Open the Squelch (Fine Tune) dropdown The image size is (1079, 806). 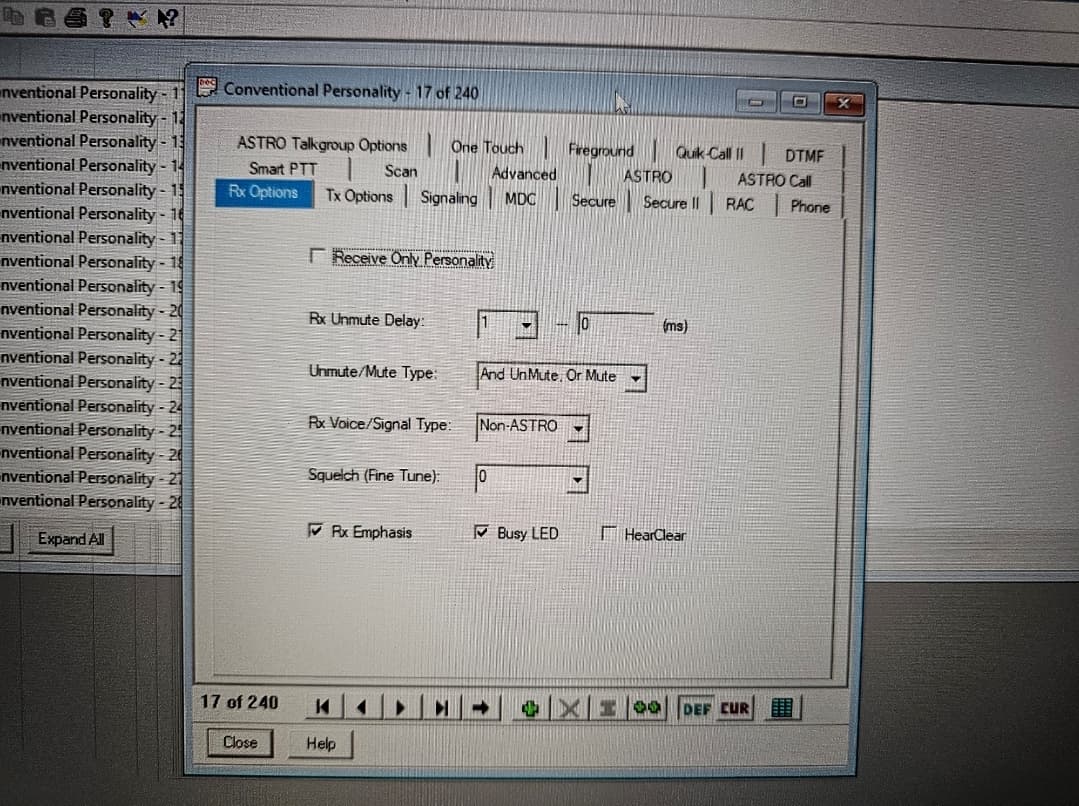[577, 479]
